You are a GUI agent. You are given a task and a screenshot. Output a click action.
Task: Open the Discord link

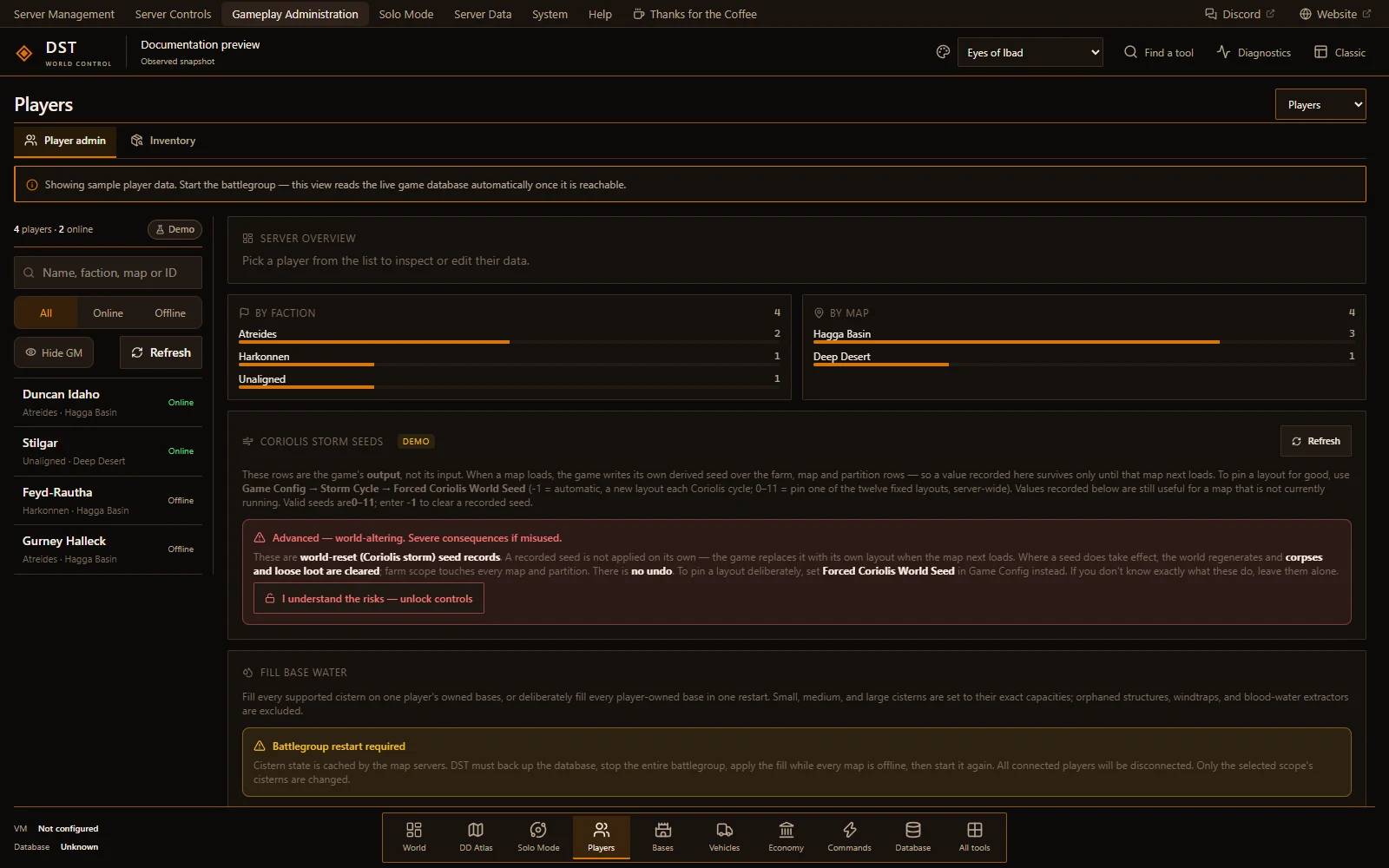(x=1240, y=14)
